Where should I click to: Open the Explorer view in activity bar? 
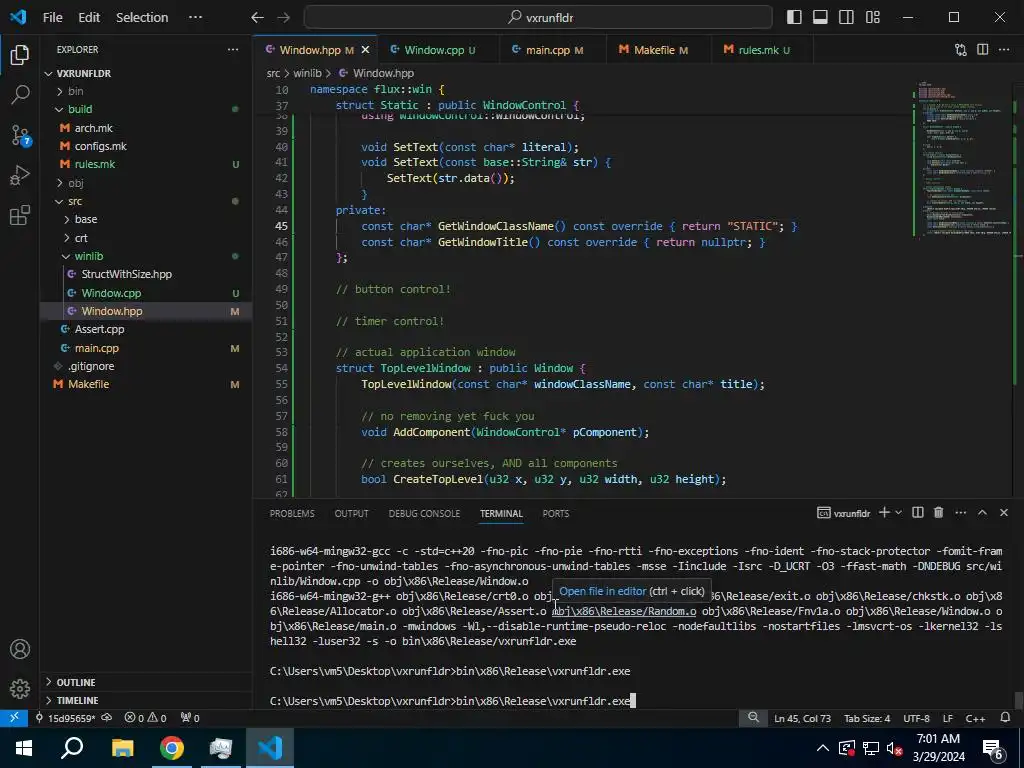coord(20,55)
